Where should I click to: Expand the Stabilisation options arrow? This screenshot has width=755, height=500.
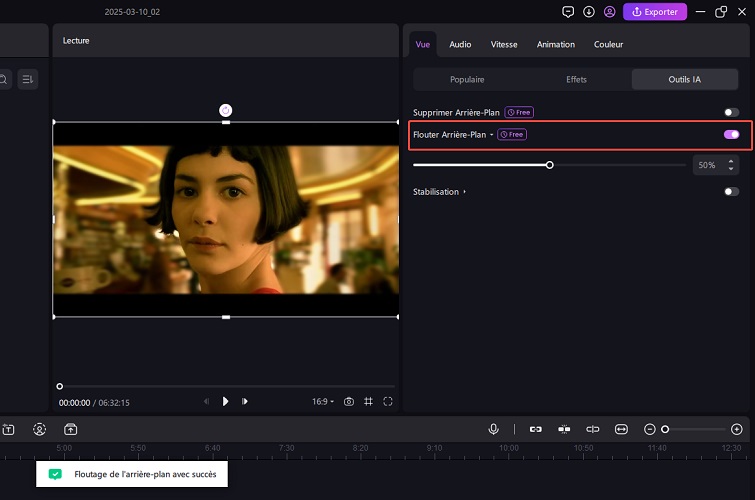pyautogui.click(x=465, y=192)
